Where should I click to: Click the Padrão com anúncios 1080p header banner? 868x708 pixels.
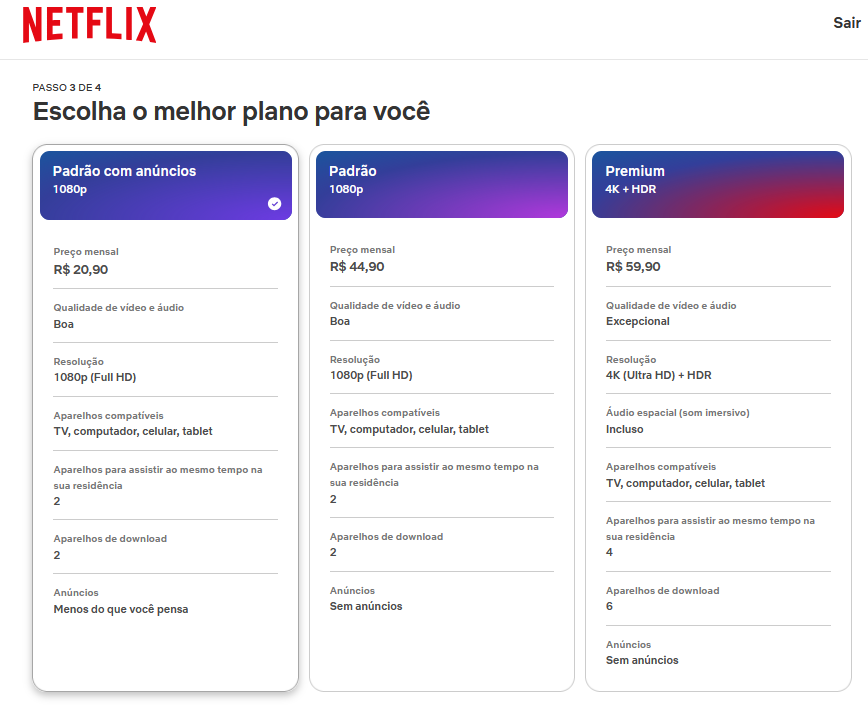[165, 185]
